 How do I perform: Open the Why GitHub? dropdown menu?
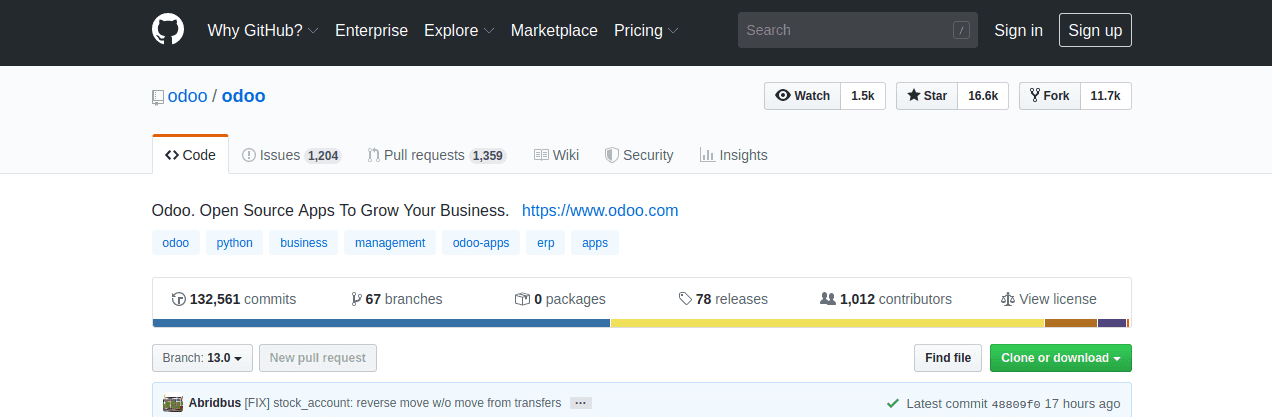point(263,30)
